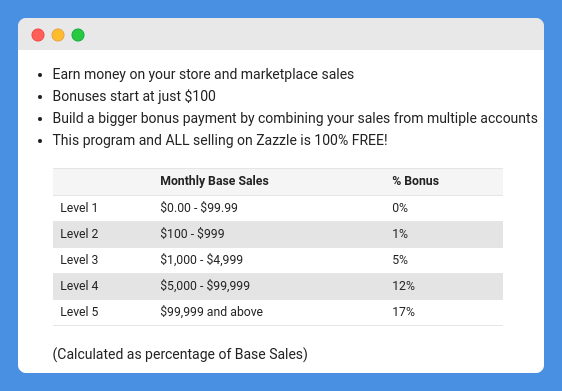
Task: Click the 12% bonus value
Action: pos(404,286)
